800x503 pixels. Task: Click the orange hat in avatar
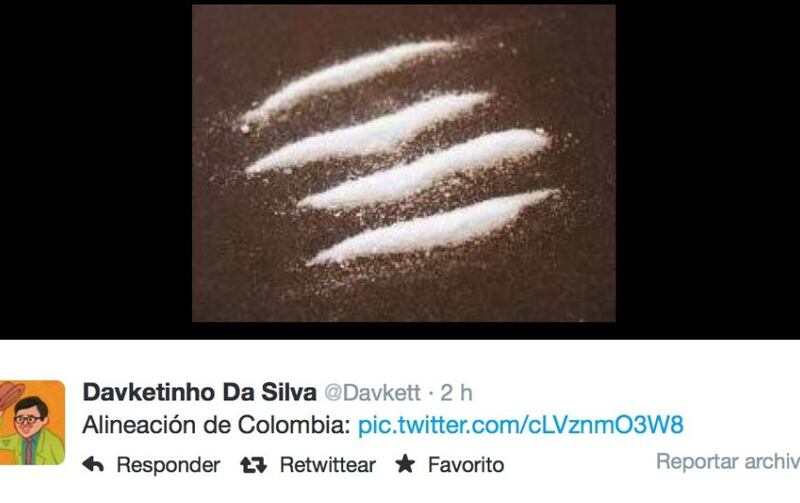11,394
